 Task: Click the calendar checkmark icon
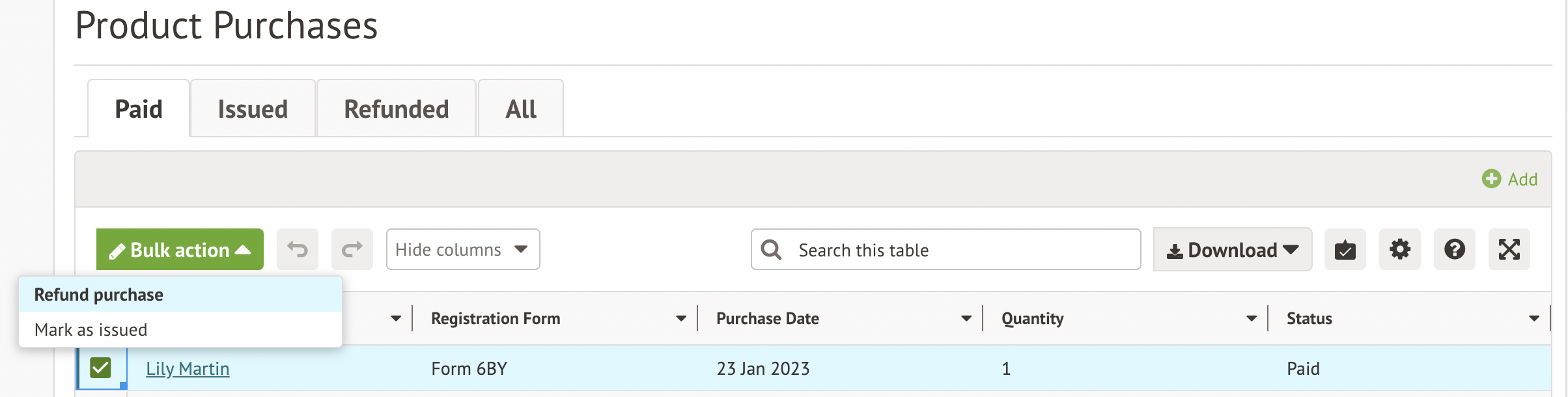pos(1345,249)
